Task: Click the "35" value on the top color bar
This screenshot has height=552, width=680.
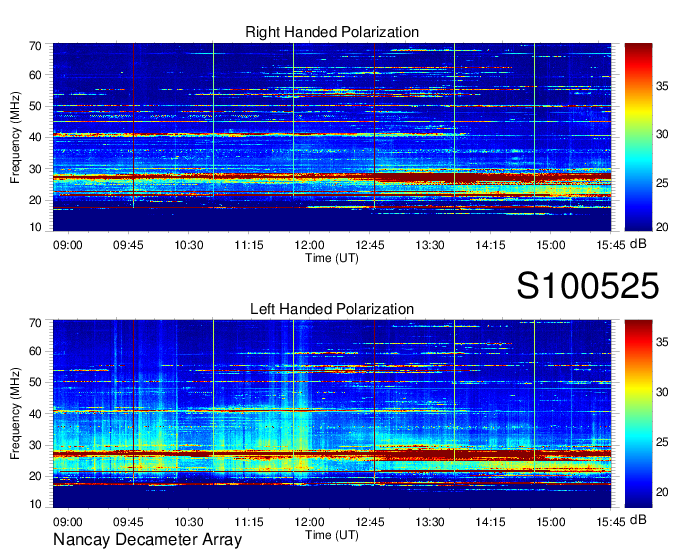Action: click(662, 86)
